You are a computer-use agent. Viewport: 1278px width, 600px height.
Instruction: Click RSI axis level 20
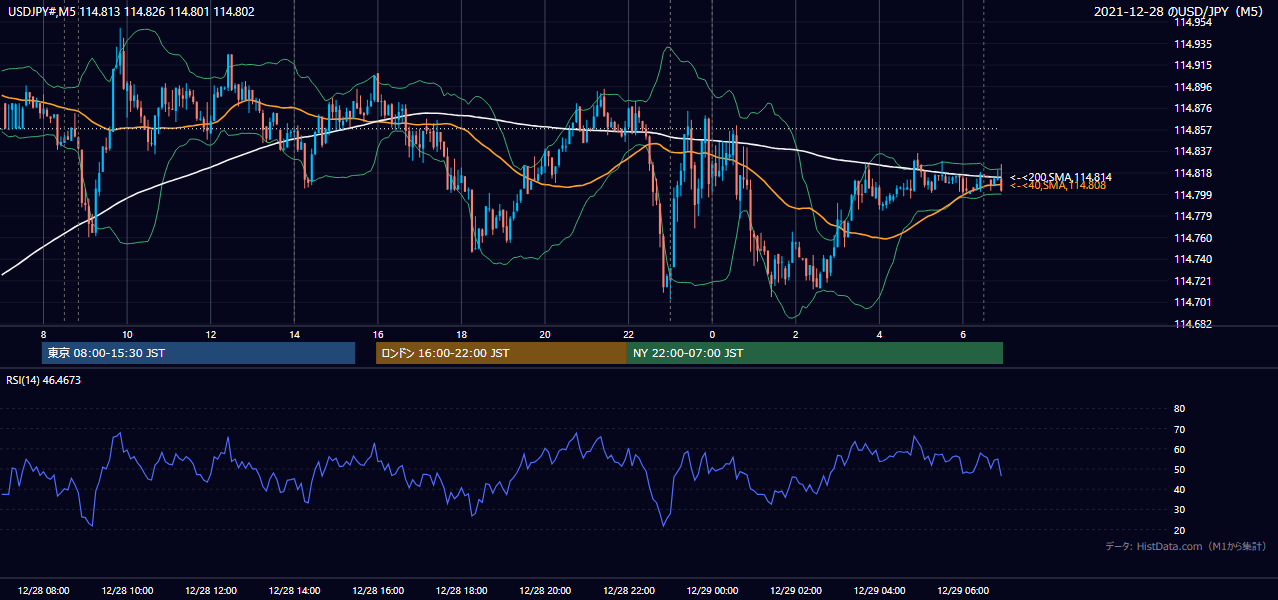(x=1179, y=530)
